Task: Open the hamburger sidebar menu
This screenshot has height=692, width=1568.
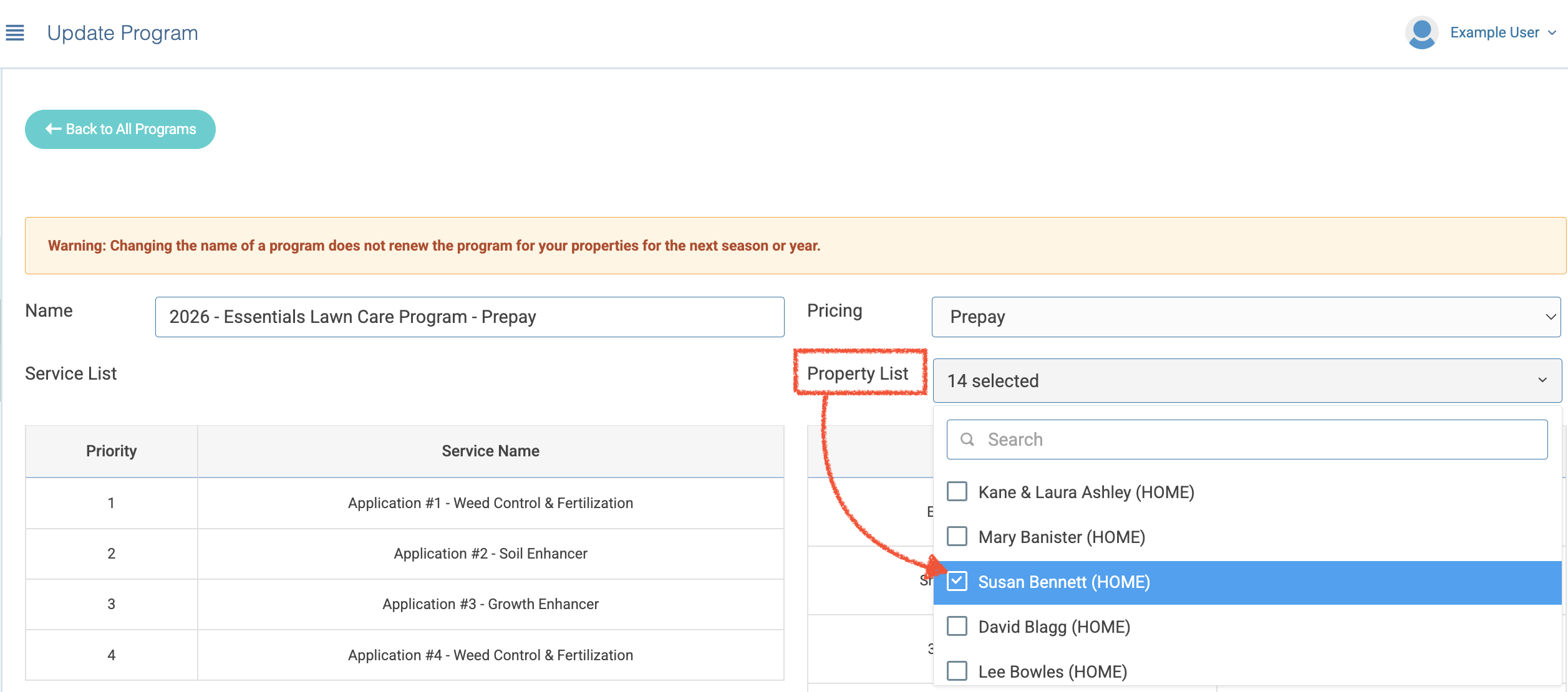Action: 15,32
